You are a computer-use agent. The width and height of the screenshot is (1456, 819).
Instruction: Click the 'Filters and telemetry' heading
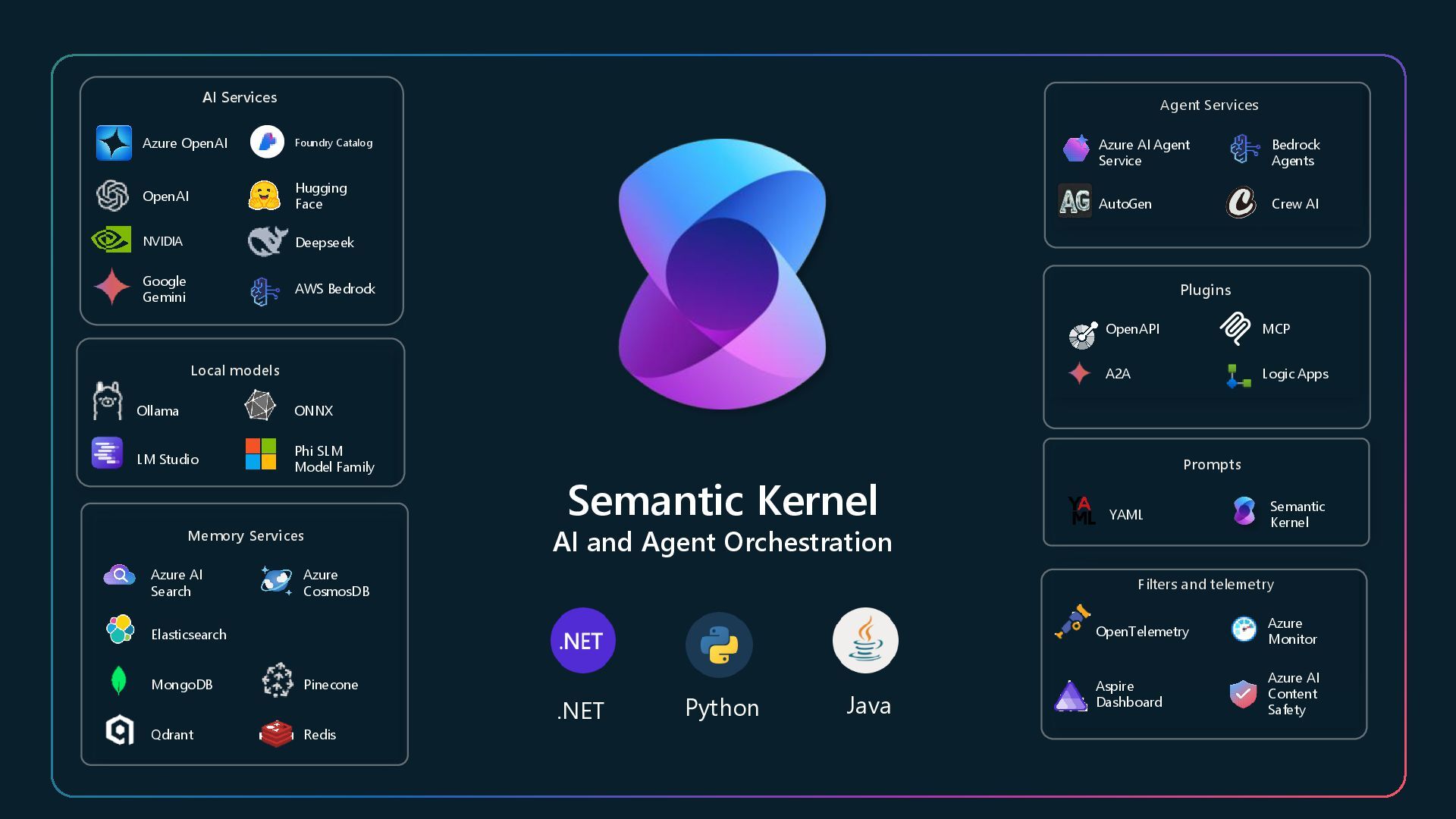click(x=1206, y=584)
